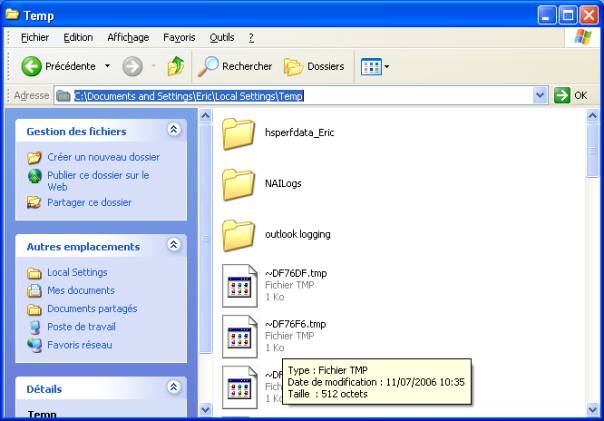Click the Poste de travail computer icon
The image size is (604, 421).
click(35, 327)
